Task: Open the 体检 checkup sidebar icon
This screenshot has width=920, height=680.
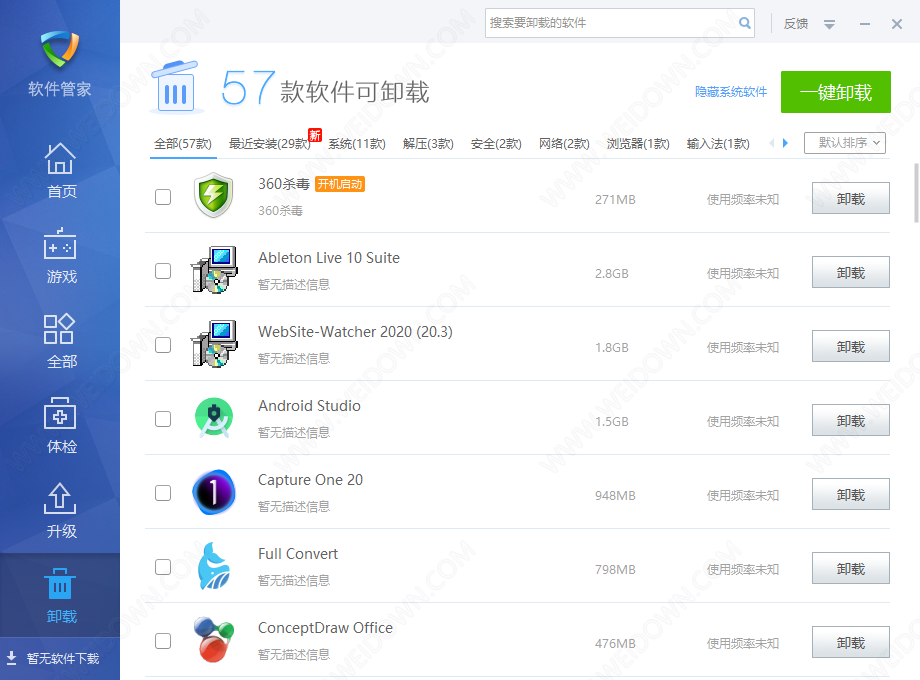Action: click(x=60, y=413)
